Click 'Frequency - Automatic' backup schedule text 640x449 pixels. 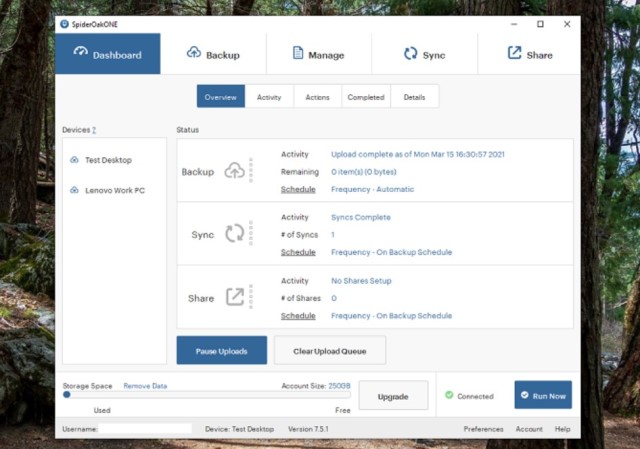coord(372,189)
